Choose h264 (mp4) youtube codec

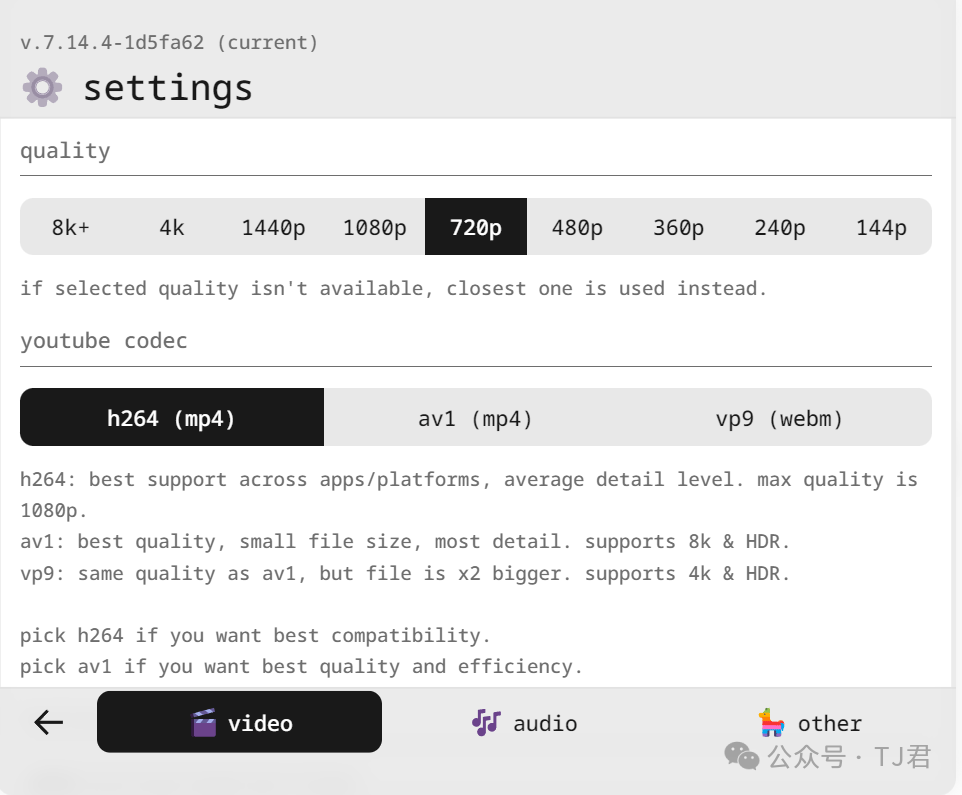click(172, 418)
